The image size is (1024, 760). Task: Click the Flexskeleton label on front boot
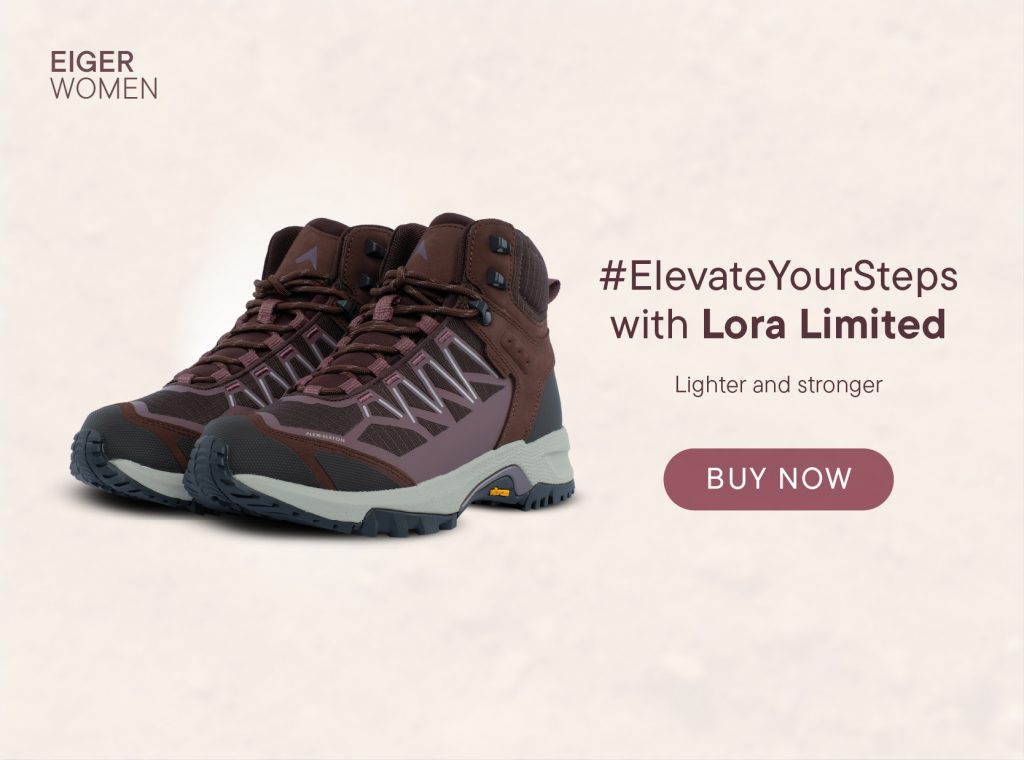tap(325, 437)
